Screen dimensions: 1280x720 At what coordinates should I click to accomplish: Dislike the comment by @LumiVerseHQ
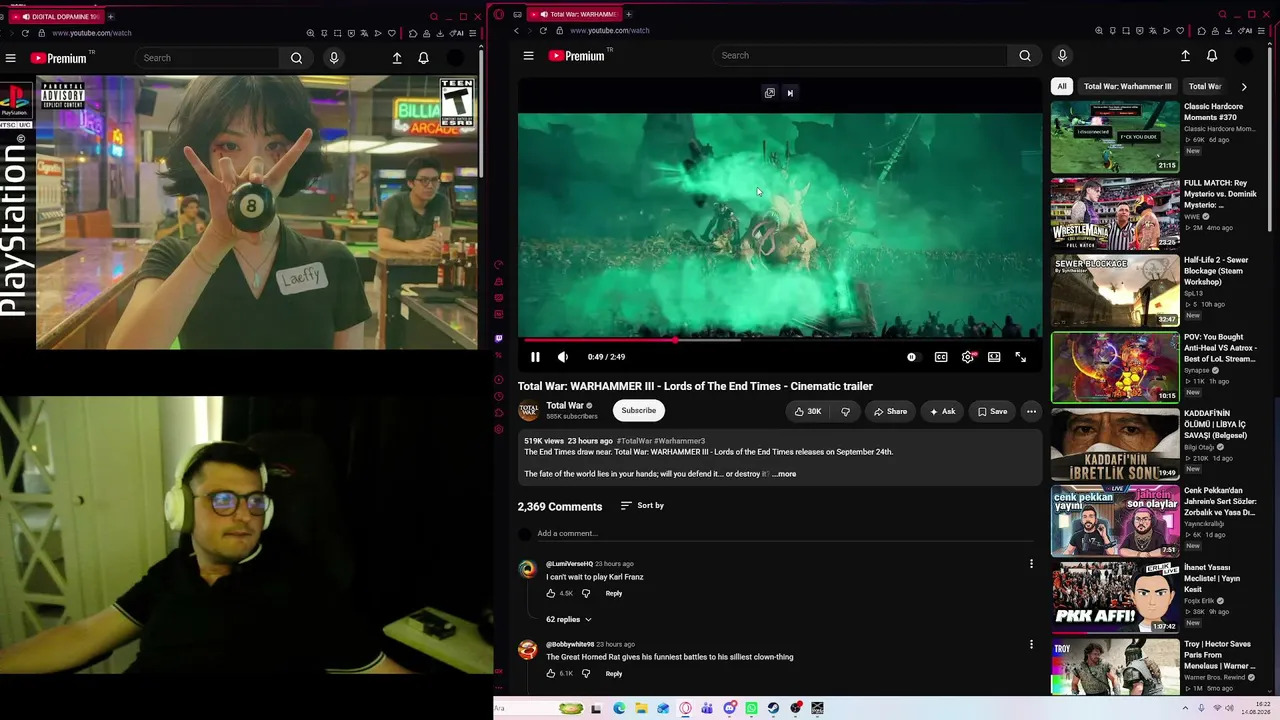pyautogui.click(x=586, y=593)
